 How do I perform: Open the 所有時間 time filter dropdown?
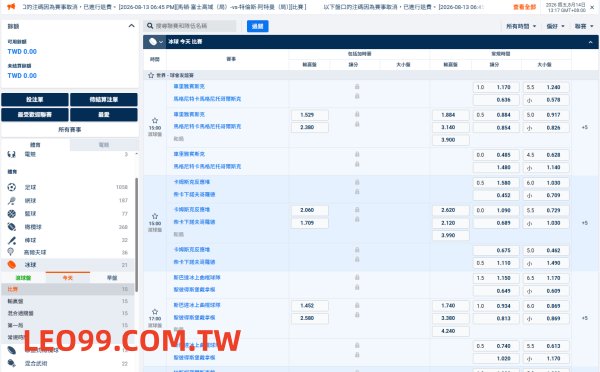coord(521,26)
